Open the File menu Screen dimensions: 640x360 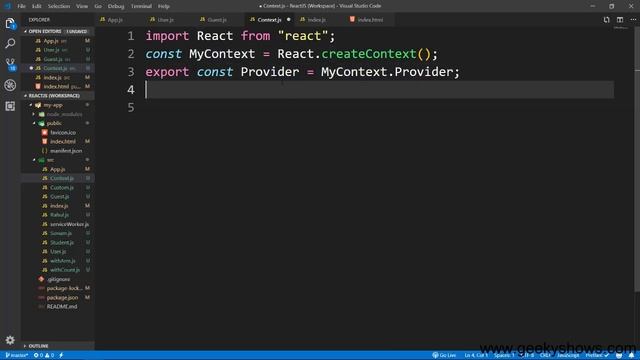point(21,6)
